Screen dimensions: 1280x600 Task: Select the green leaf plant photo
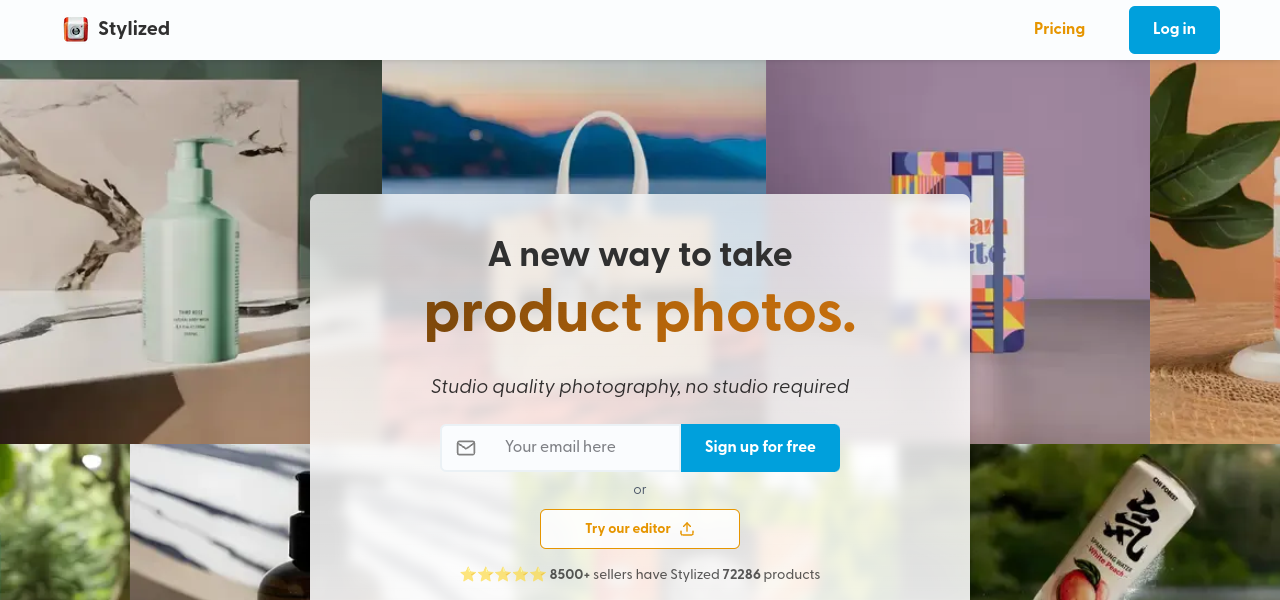[x=1215, y=252]
